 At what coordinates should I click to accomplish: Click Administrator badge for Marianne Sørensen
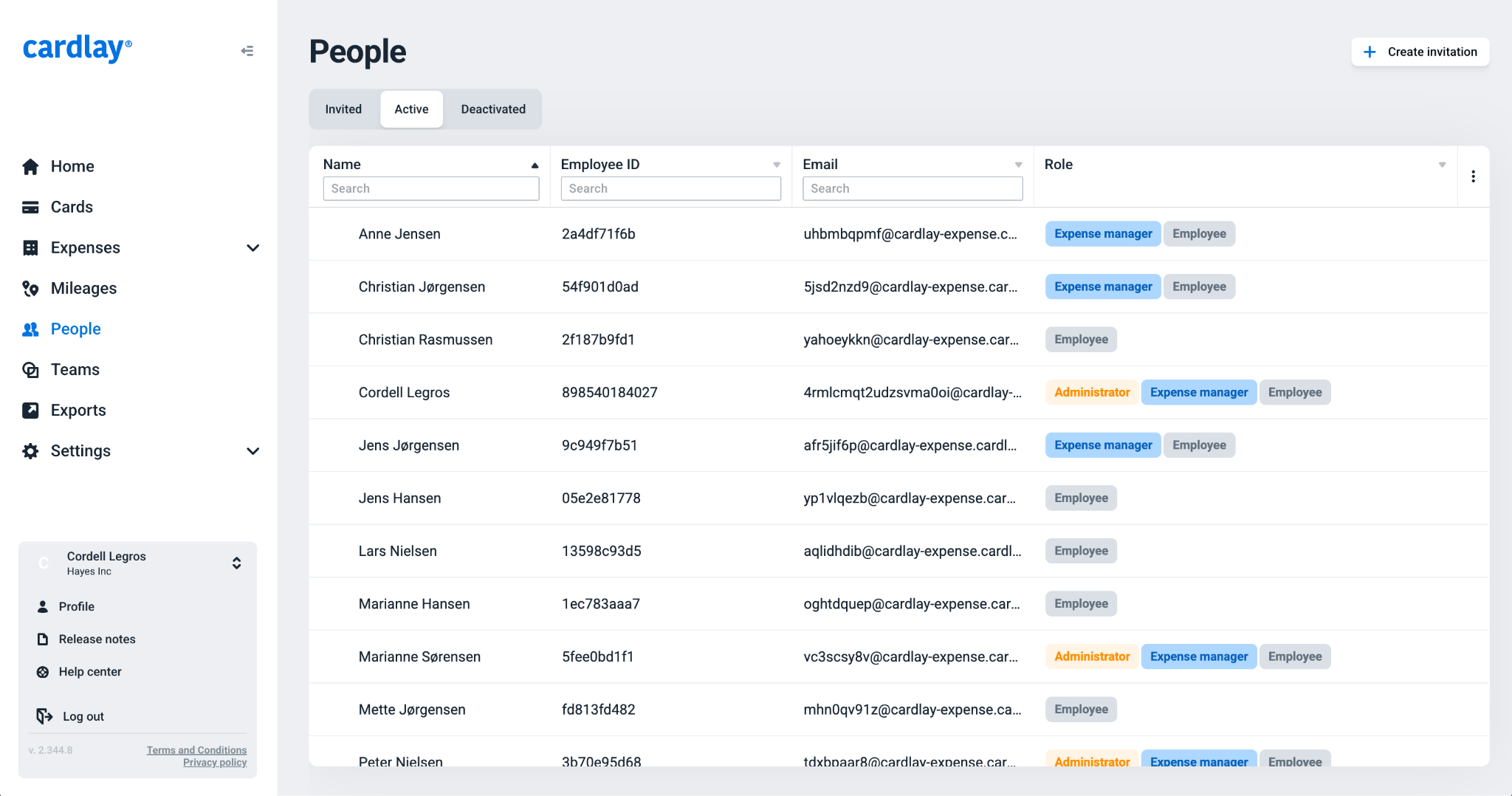click(1092, 656)
